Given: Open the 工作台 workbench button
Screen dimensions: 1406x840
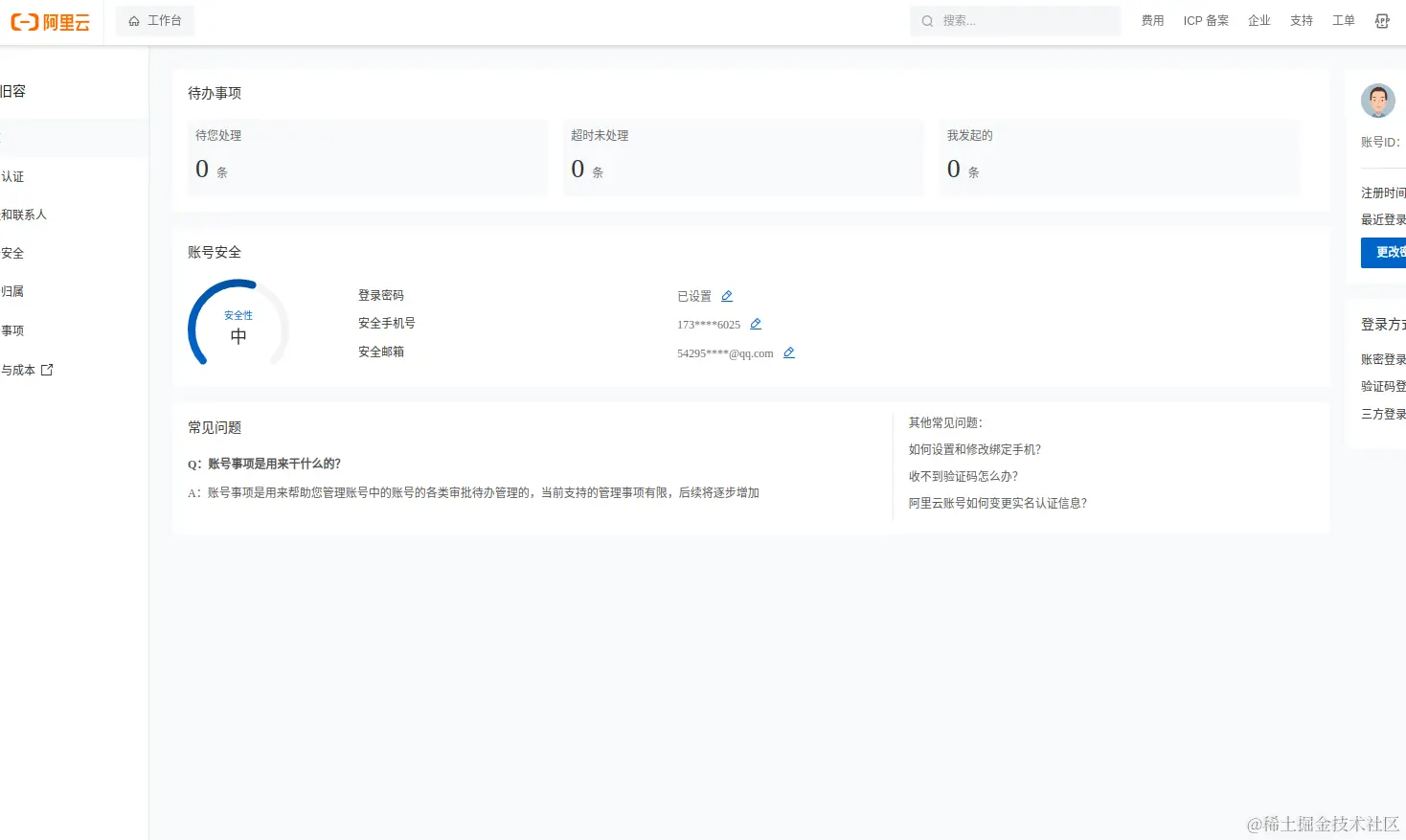Looking at the screenshot, I should (x=155, y=21).
